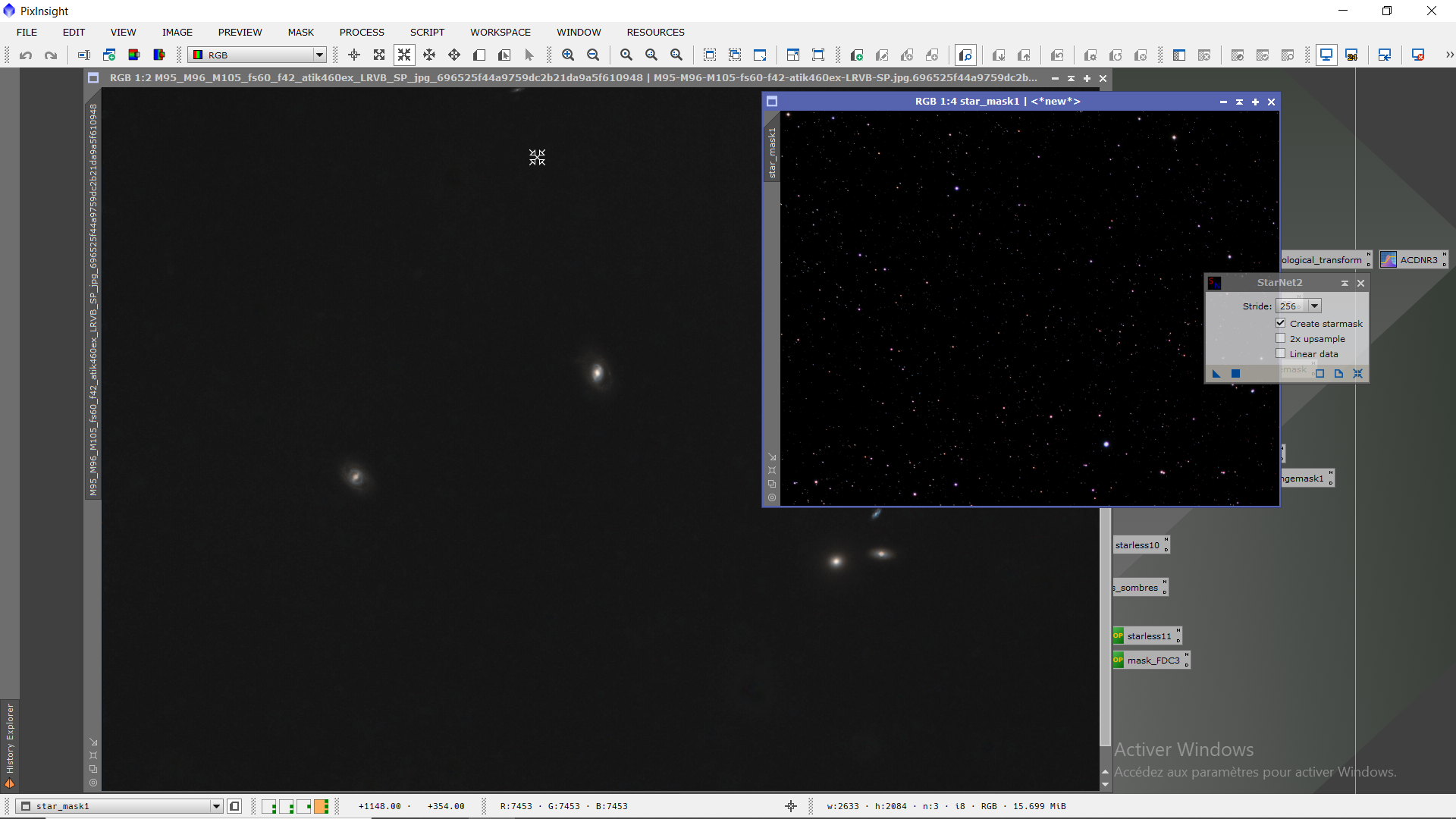Click the Redo arrow in the toolbar
1456x819 pixels.
(51, 55)
